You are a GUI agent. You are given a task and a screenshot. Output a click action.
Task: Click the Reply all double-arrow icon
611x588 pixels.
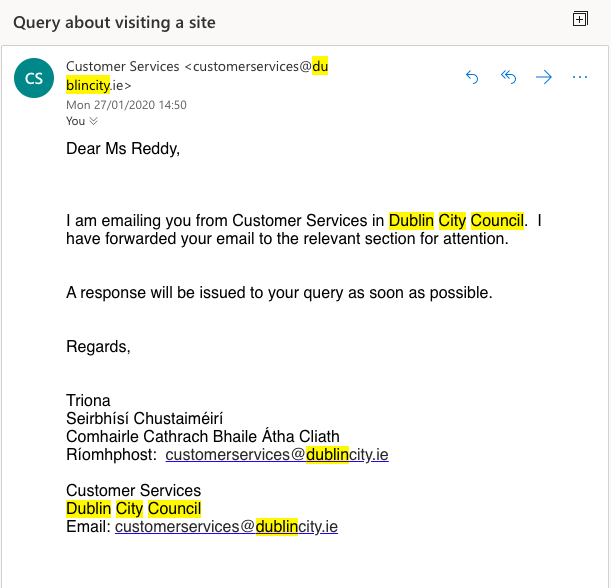tap(508, 77)
